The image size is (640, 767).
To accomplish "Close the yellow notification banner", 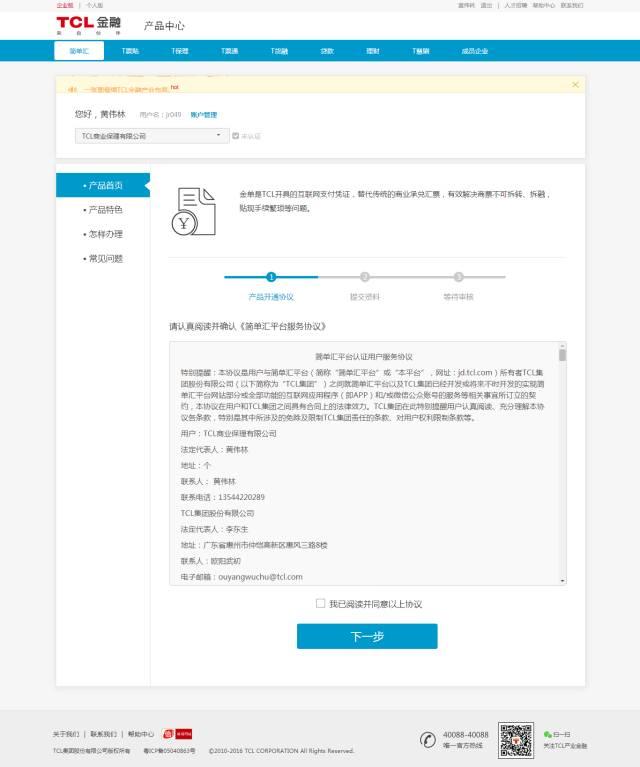I will [575, 85].
